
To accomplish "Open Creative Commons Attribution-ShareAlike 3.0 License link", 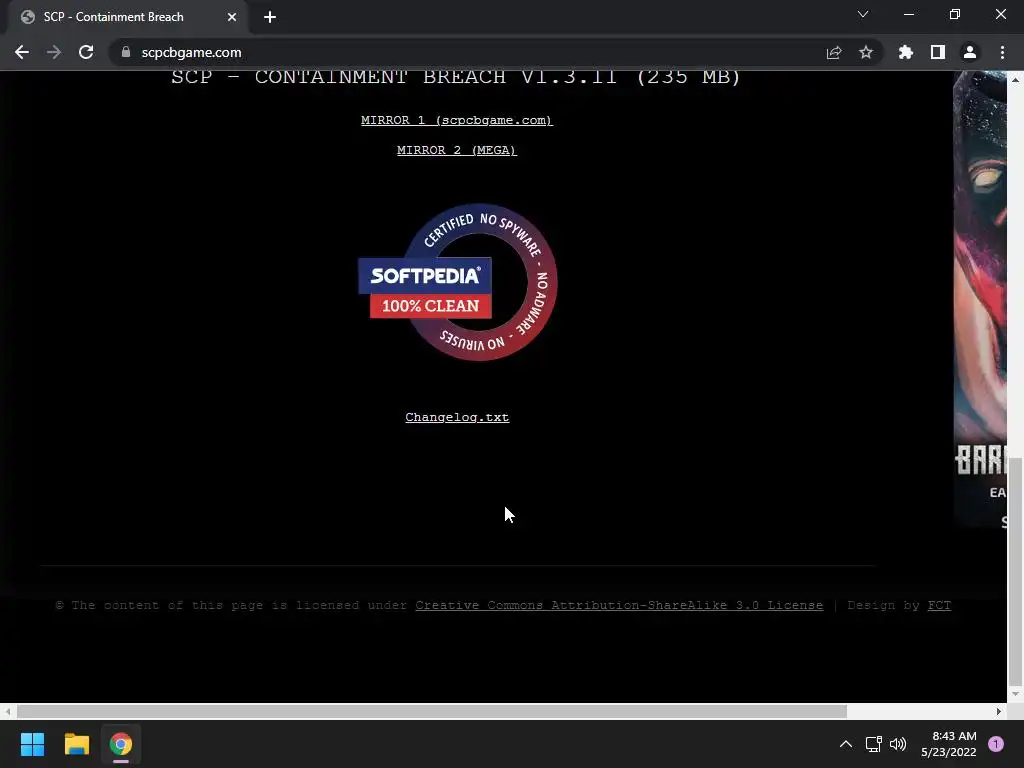I will pos(619,605).
